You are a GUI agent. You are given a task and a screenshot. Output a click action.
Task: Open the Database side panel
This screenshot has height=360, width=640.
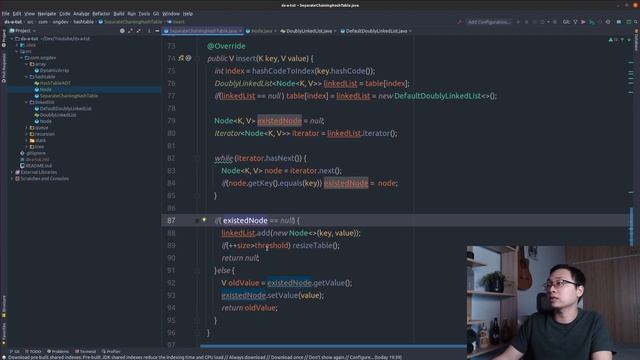(x=636, y=40)
